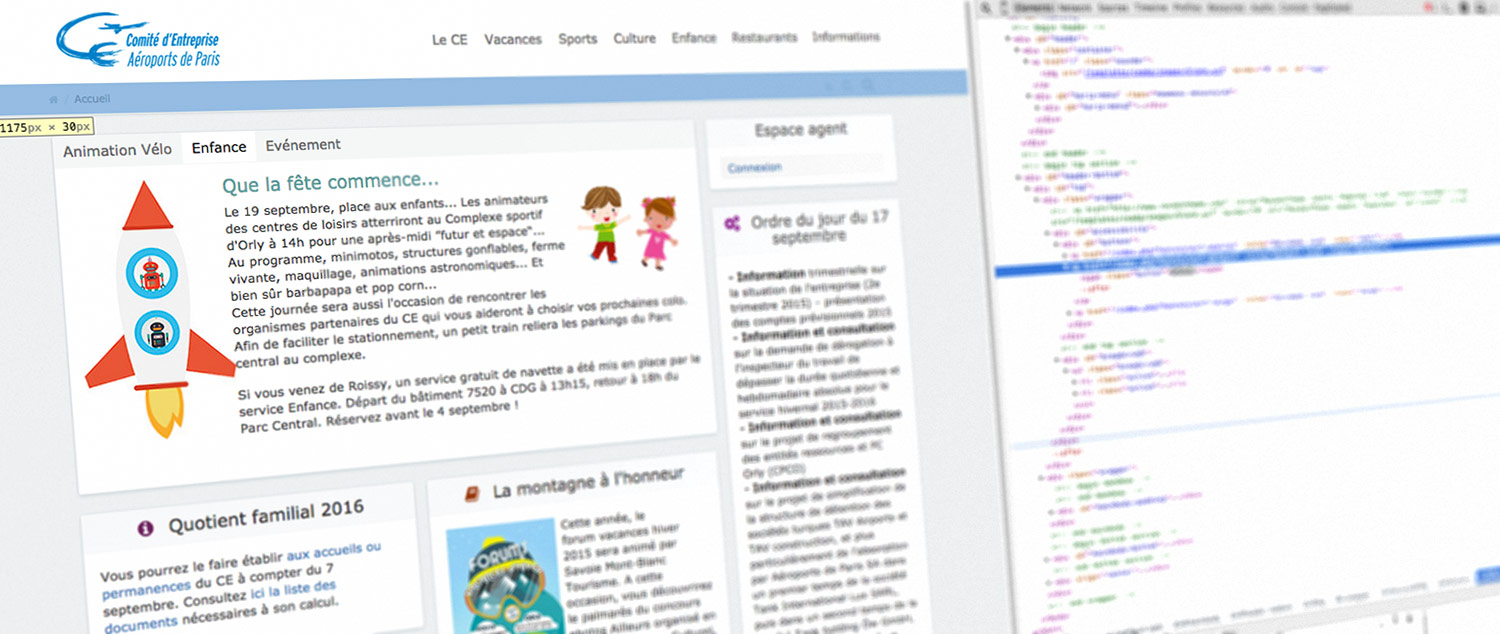
Task: Switch to the Evénement tab
Action: point(303,144)
